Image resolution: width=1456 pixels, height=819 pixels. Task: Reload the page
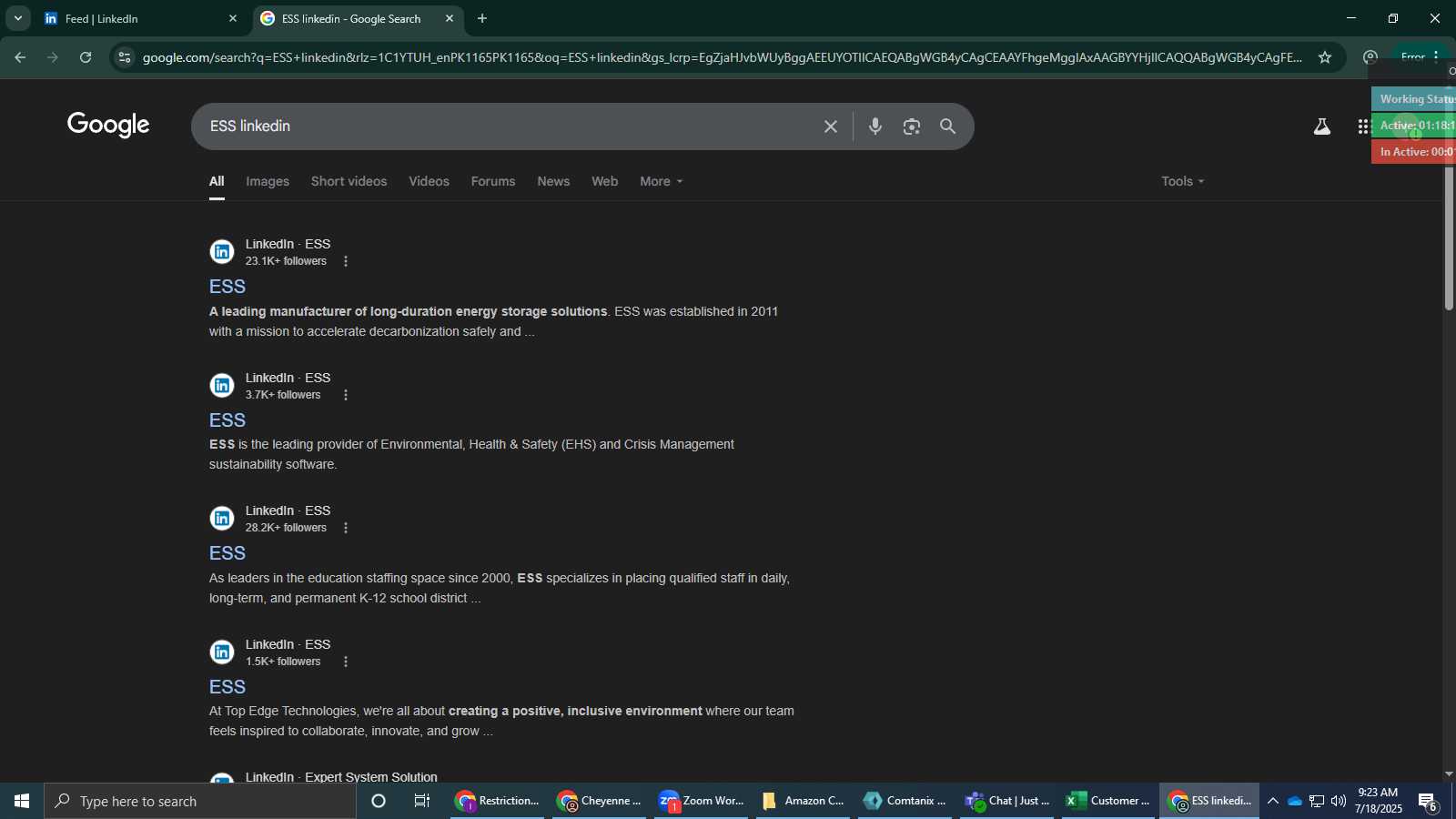point(86,57)
